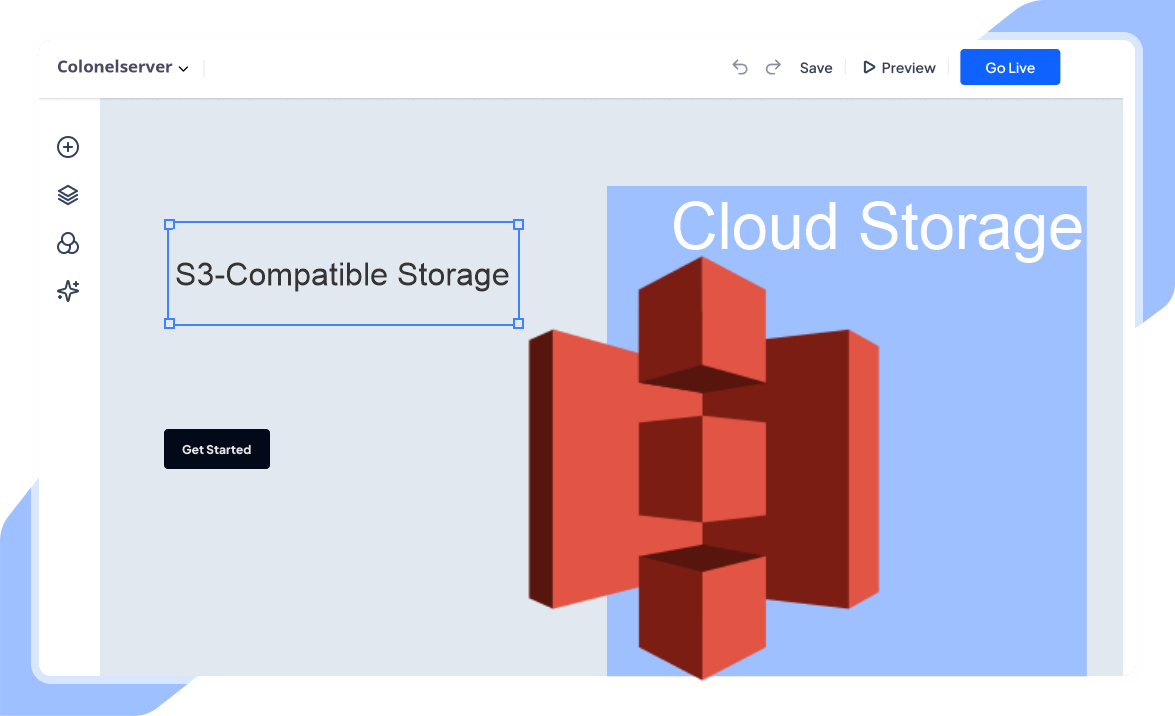Redo the last change
Screen dimensions: 1175x716
pyautogui.click(x=773, y=67)
